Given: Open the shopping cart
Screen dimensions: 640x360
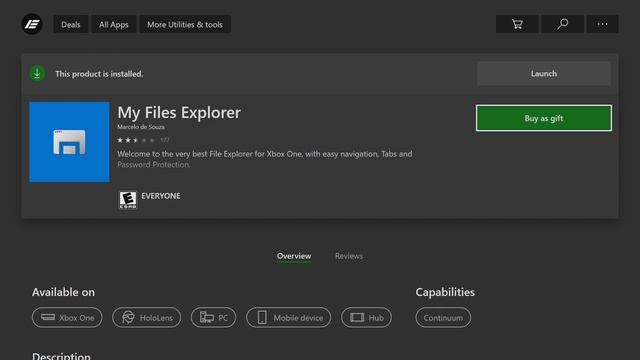Looking at the screenshot, I should 517,24.
